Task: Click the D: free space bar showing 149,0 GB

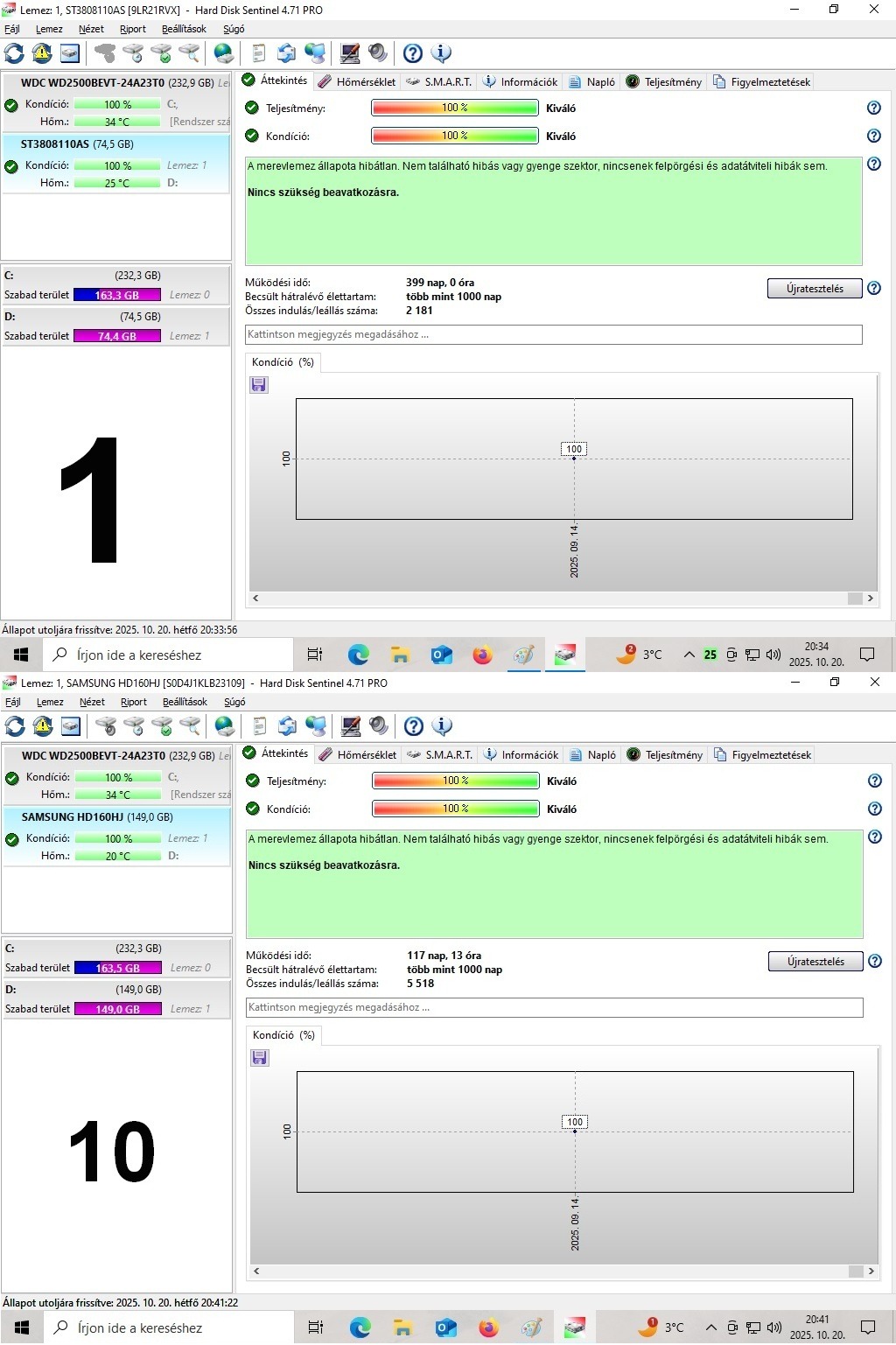Action: point(118,1009)
